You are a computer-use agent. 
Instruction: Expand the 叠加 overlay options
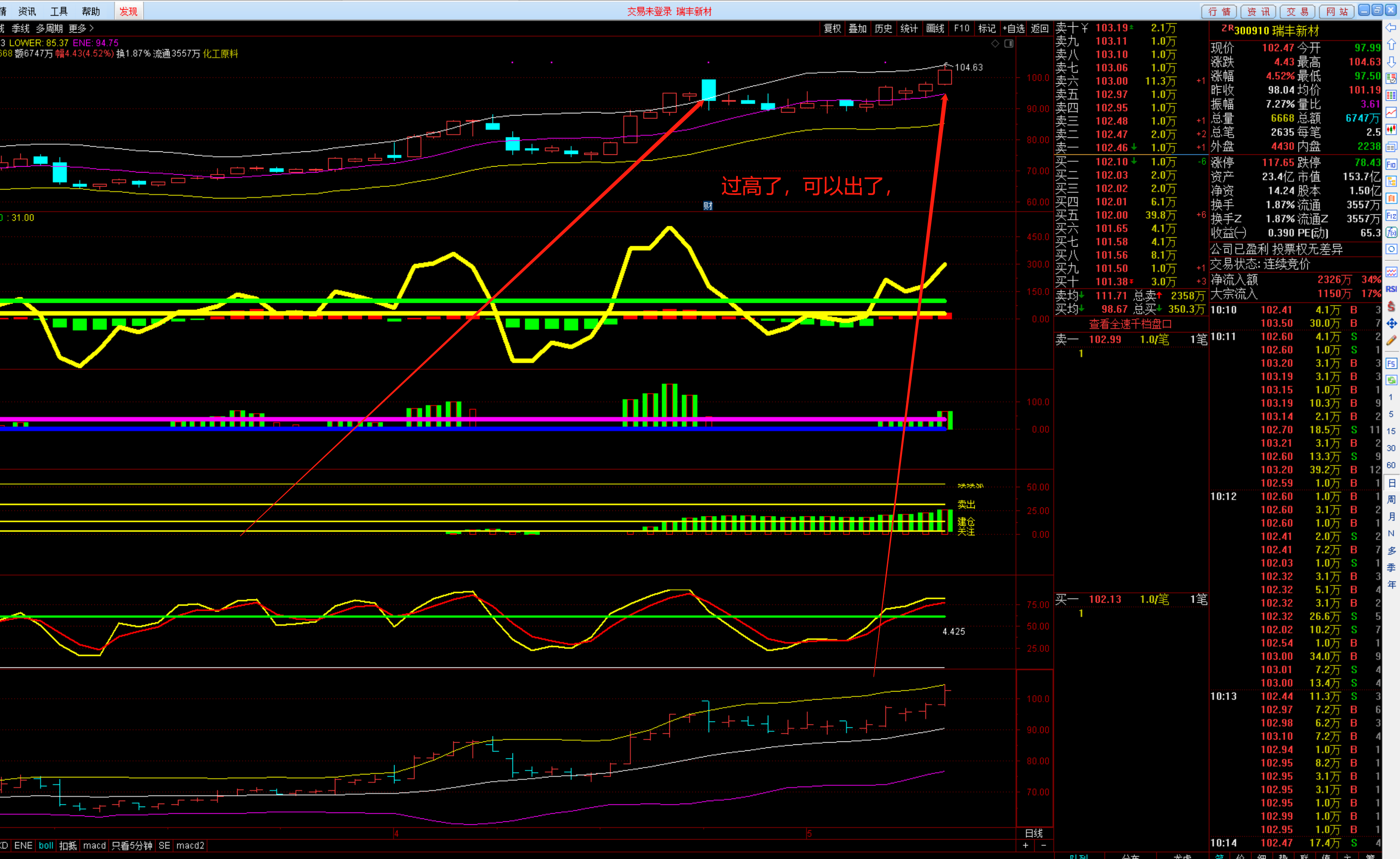pyautogui.click(x=858, y=28)
